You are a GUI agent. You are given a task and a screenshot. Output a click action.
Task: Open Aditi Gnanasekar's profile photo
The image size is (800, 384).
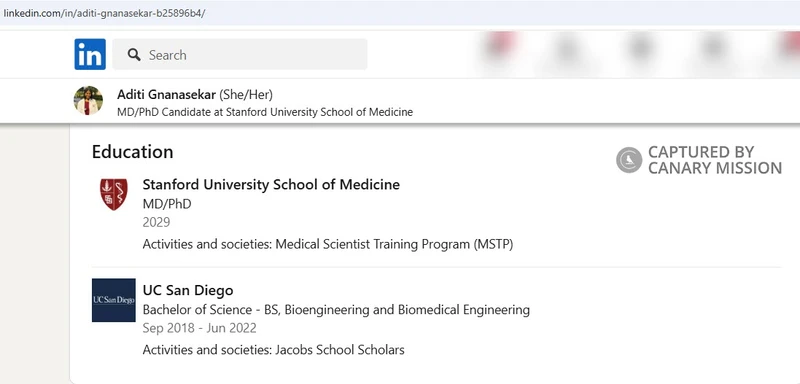click(x=88, y=100)
